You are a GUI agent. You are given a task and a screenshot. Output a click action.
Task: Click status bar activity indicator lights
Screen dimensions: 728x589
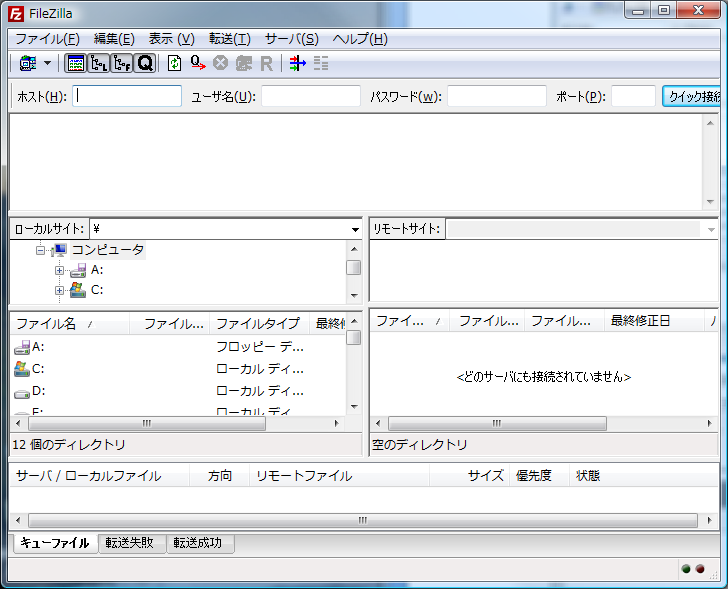coord(693,569)
